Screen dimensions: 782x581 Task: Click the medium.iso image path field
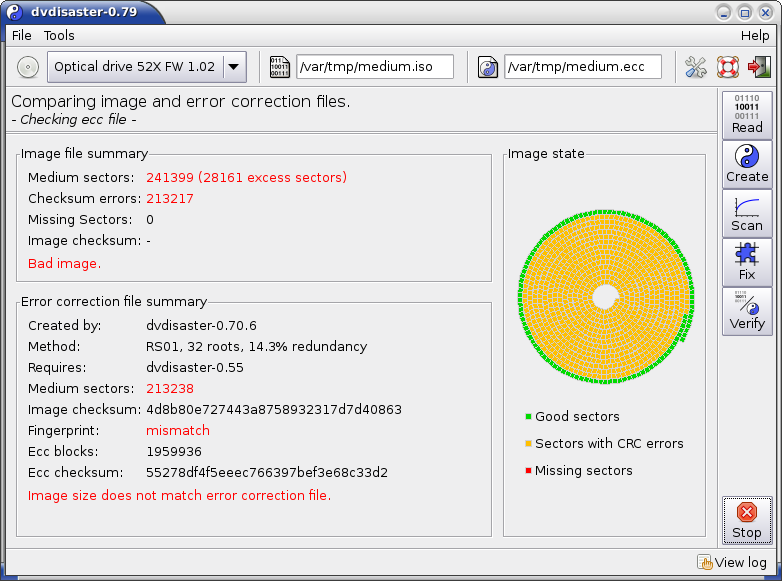point(375,67)
